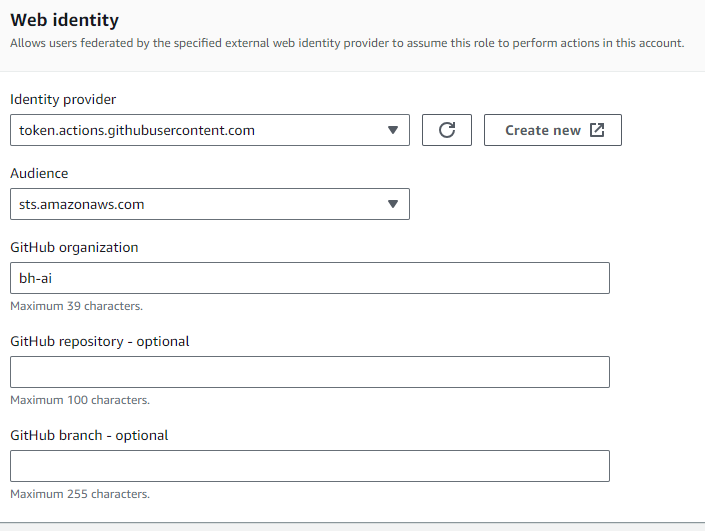Click the external link icon on Create new

(597, 130)
